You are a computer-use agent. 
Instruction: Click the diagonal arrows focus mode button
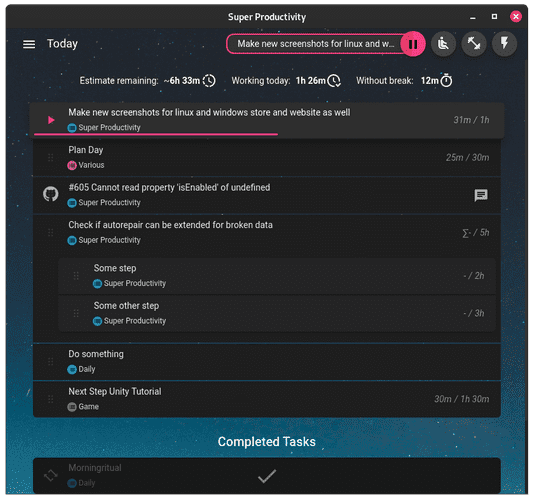point(474,44)
